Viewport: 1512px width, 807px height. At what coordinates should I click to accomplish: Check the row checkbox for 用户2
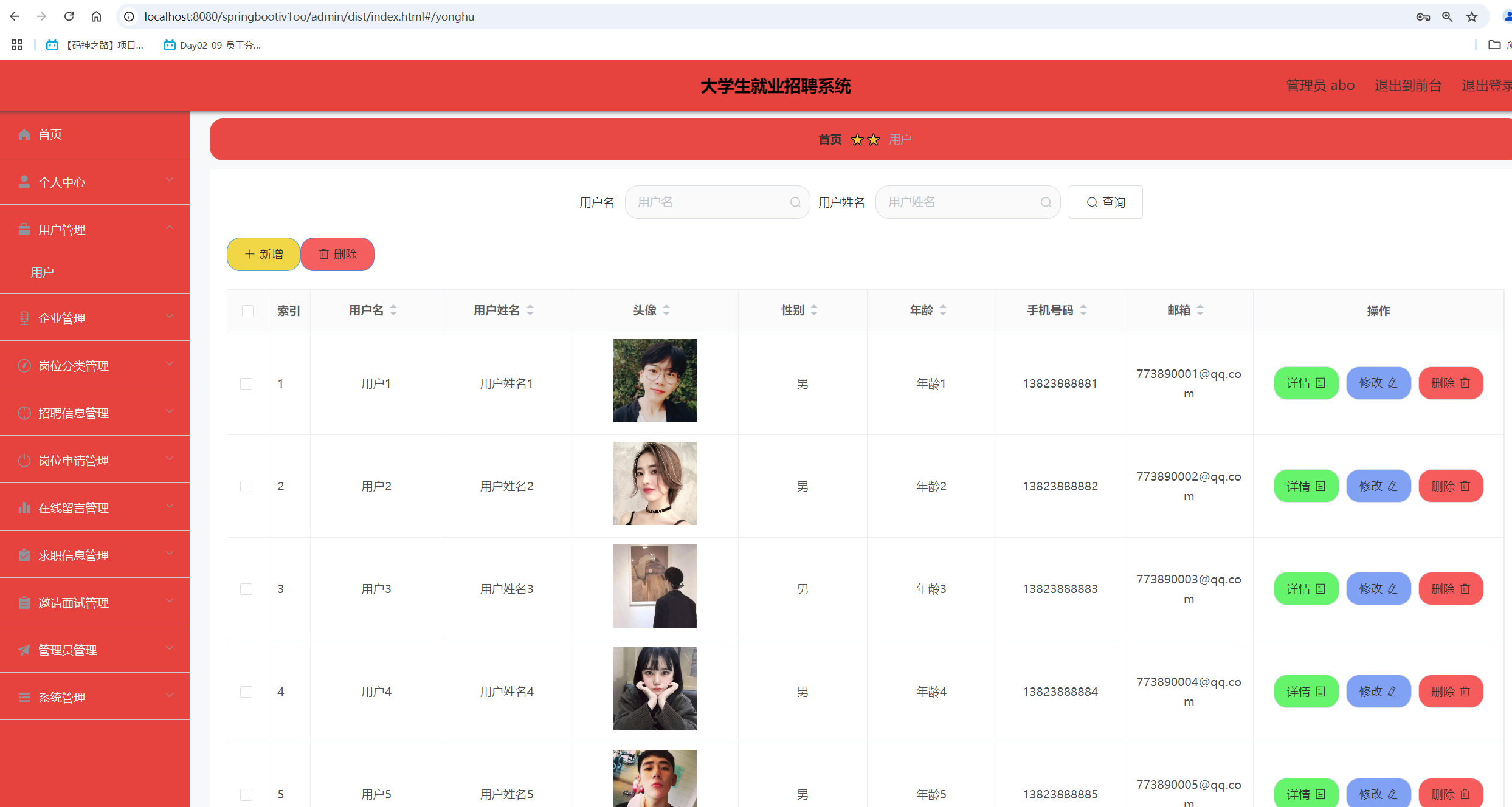point(247,486)
